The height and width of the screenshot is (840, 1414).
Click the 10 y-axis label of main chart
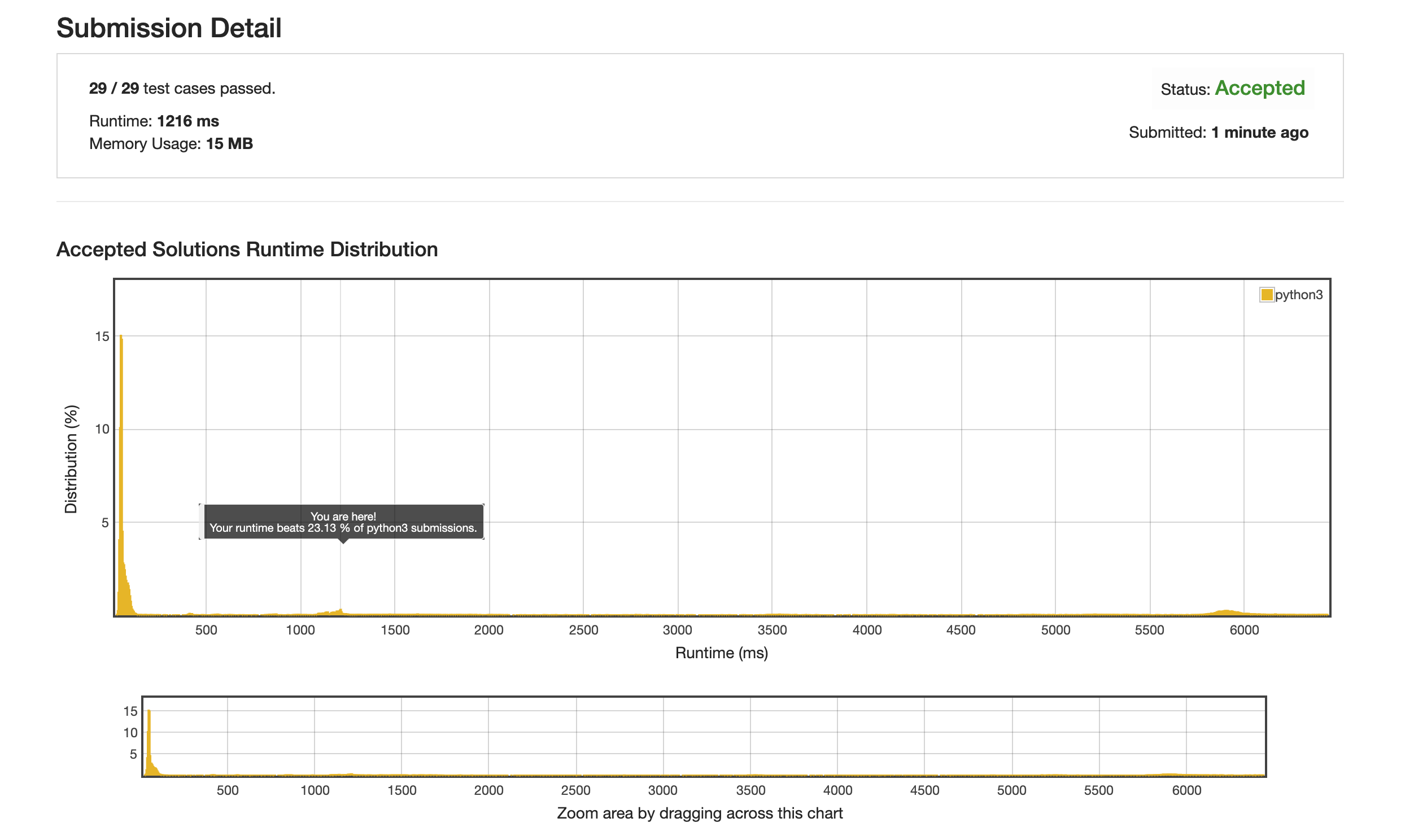pos(102,430)
